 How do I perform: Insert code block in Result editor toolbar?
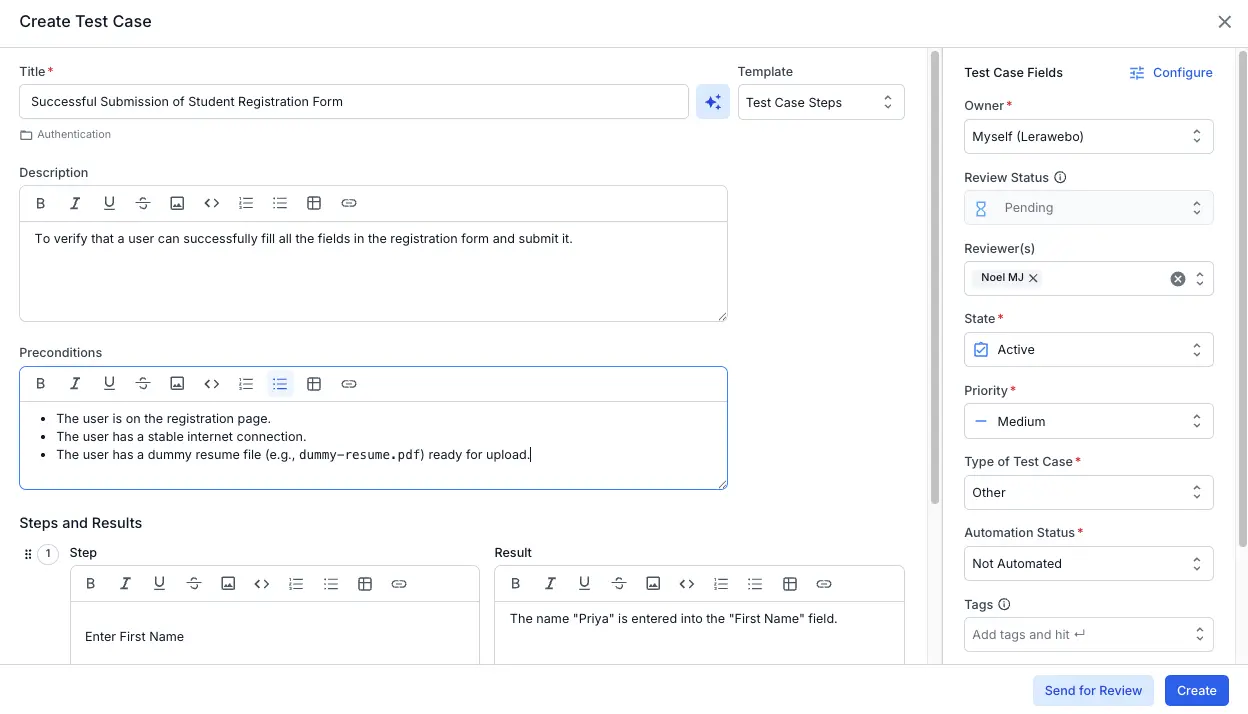click(x=687, y=584)
